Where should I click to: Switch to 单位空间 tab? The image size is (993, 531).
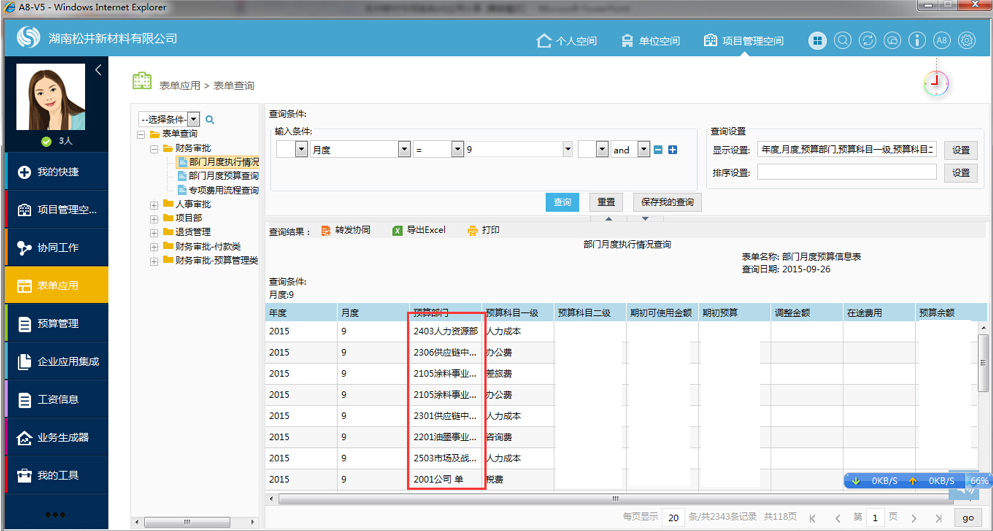click(x=650, y=41)
